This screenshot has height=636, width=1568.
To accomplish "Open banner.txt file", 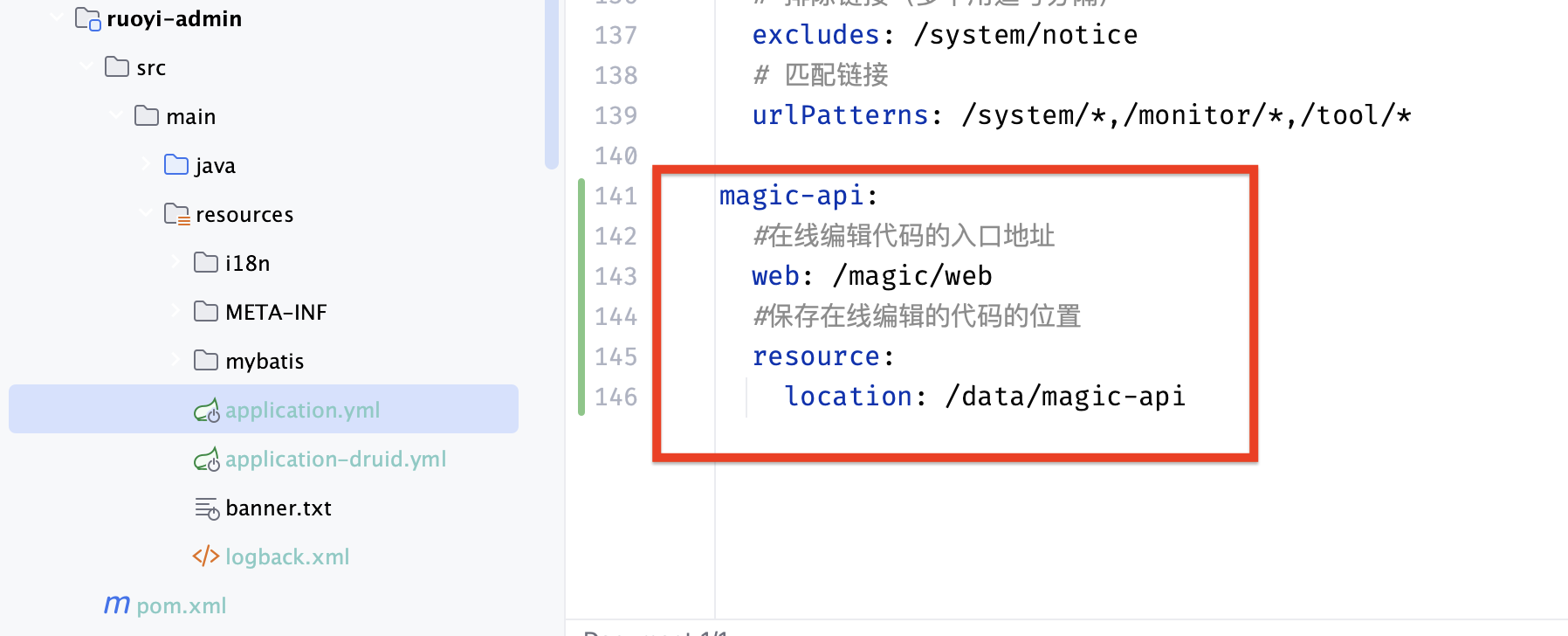I will [x=279, y=508].
